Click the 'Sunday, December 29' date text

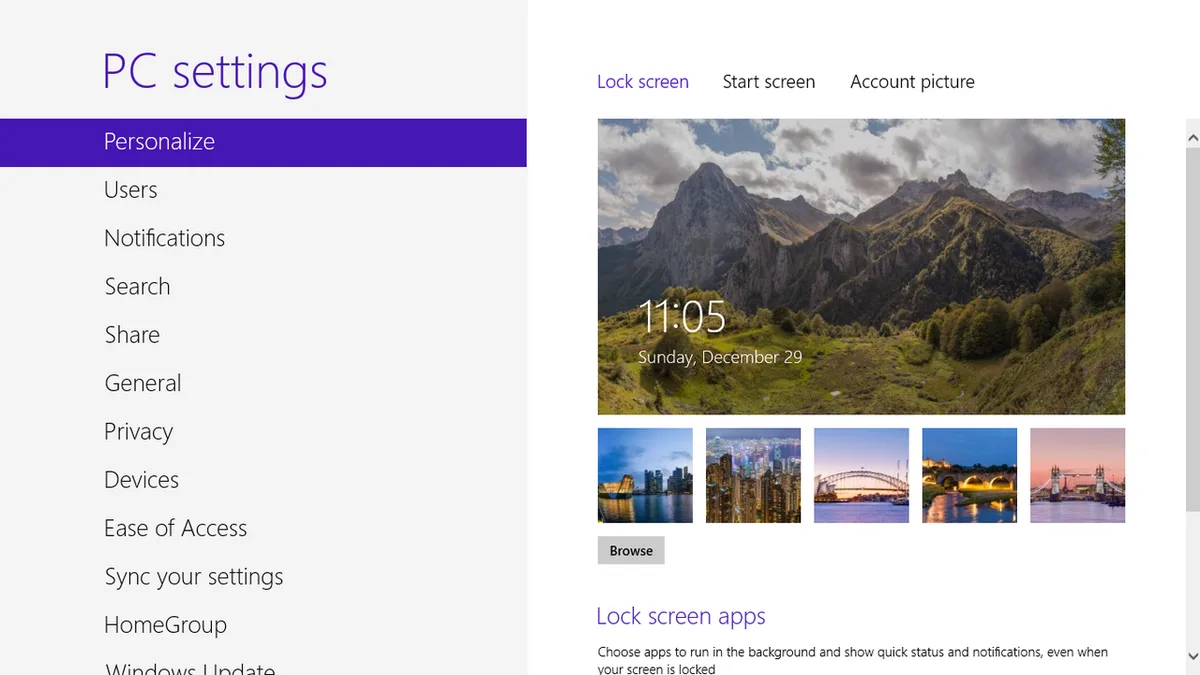tap(720, 357)
